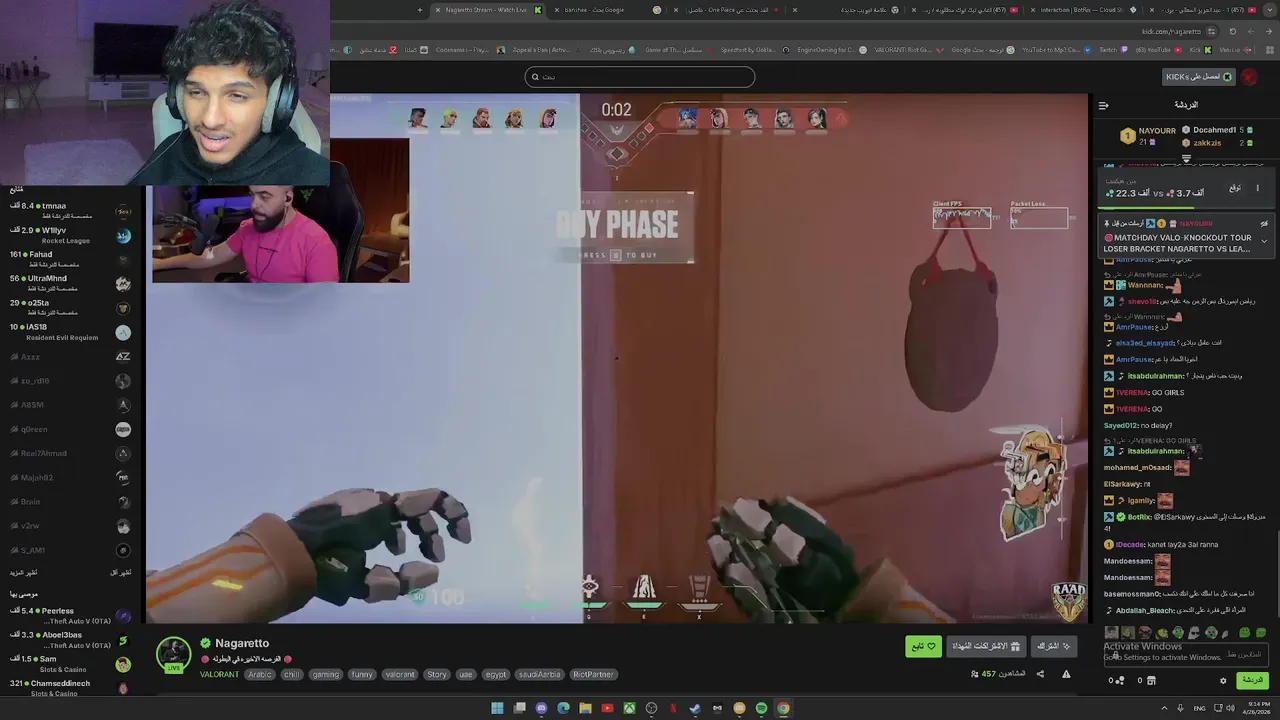The width and height of the screenshot is (1280, 720).
Task: Select the valorant tag
Action: click(400, 675)
